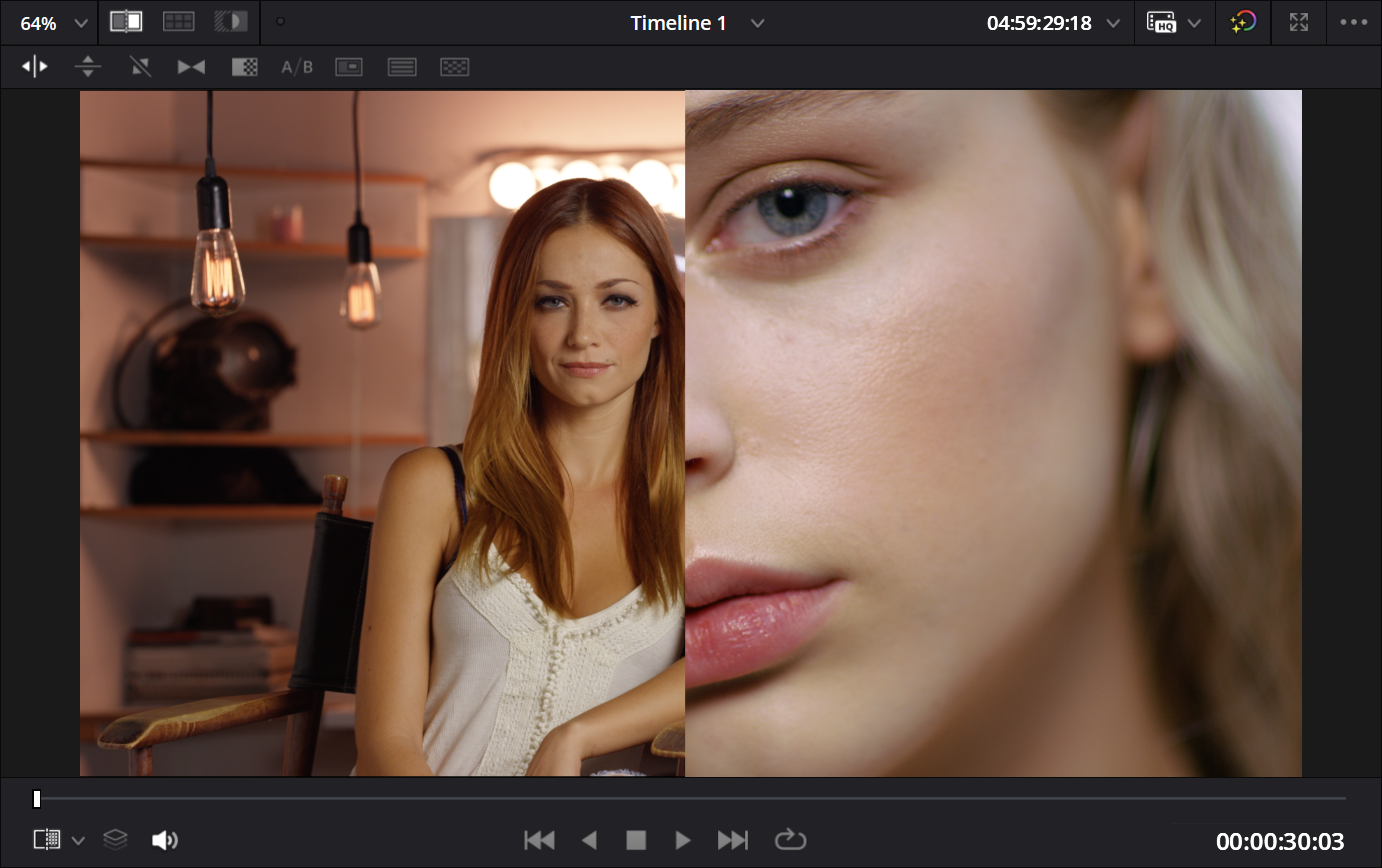Select the box wipe picture-in-picture icon
This screenshot has height=868, width=1382.
click(x=349, y=67)
